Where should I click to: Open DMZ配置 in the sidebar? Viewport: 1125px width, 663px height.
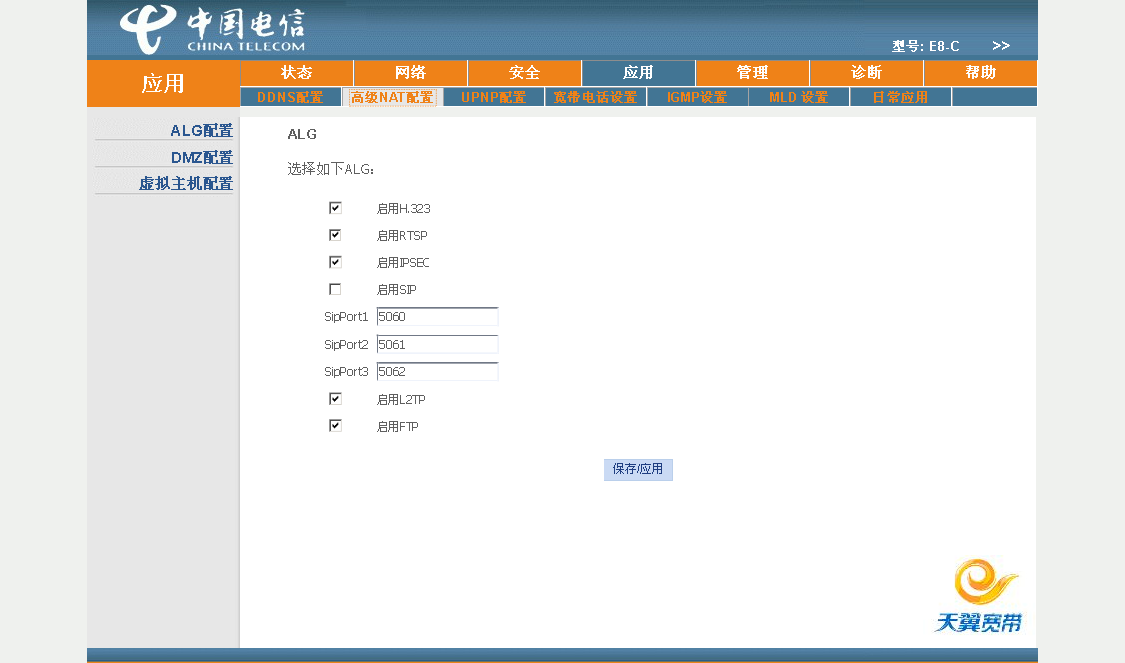(x=202, y=157)
